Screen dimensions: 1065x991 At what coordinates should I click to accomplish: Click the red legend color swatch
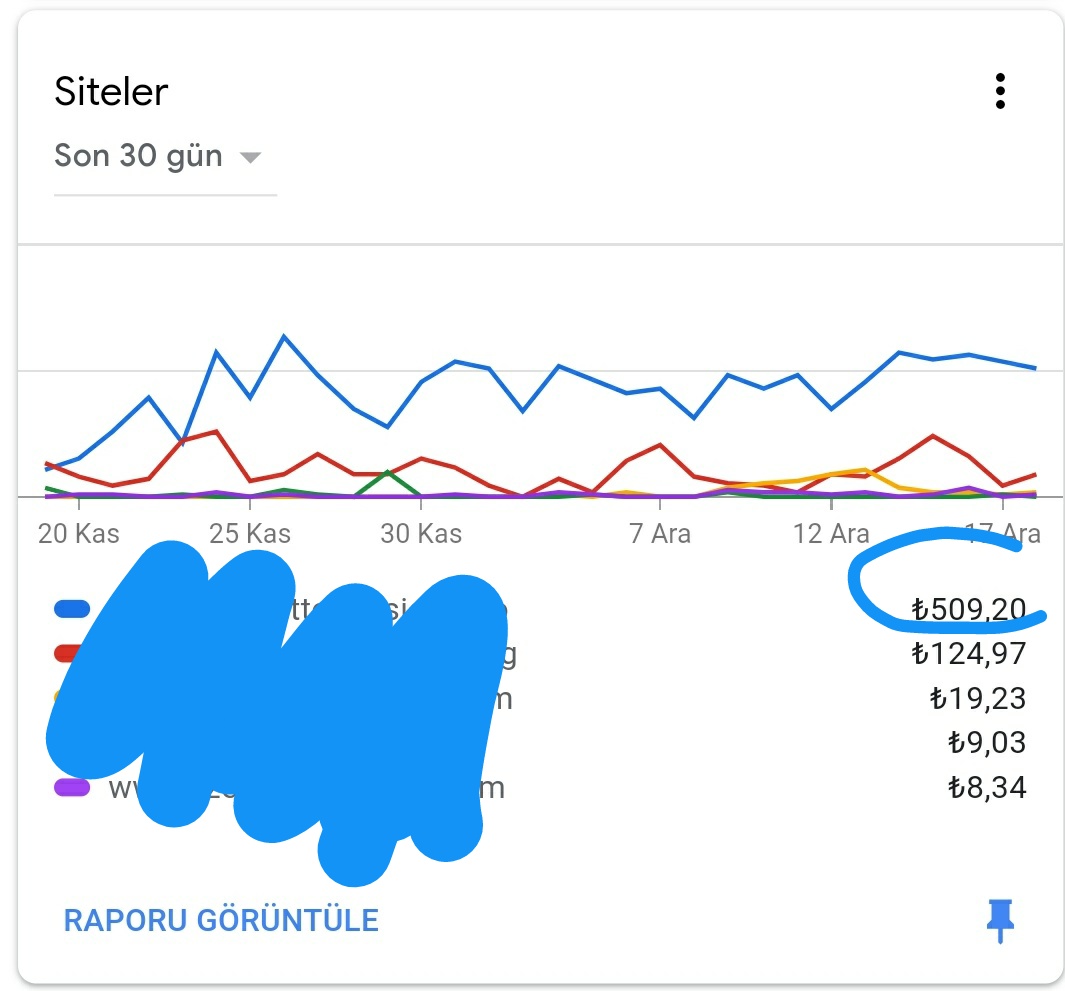[68, 653]
